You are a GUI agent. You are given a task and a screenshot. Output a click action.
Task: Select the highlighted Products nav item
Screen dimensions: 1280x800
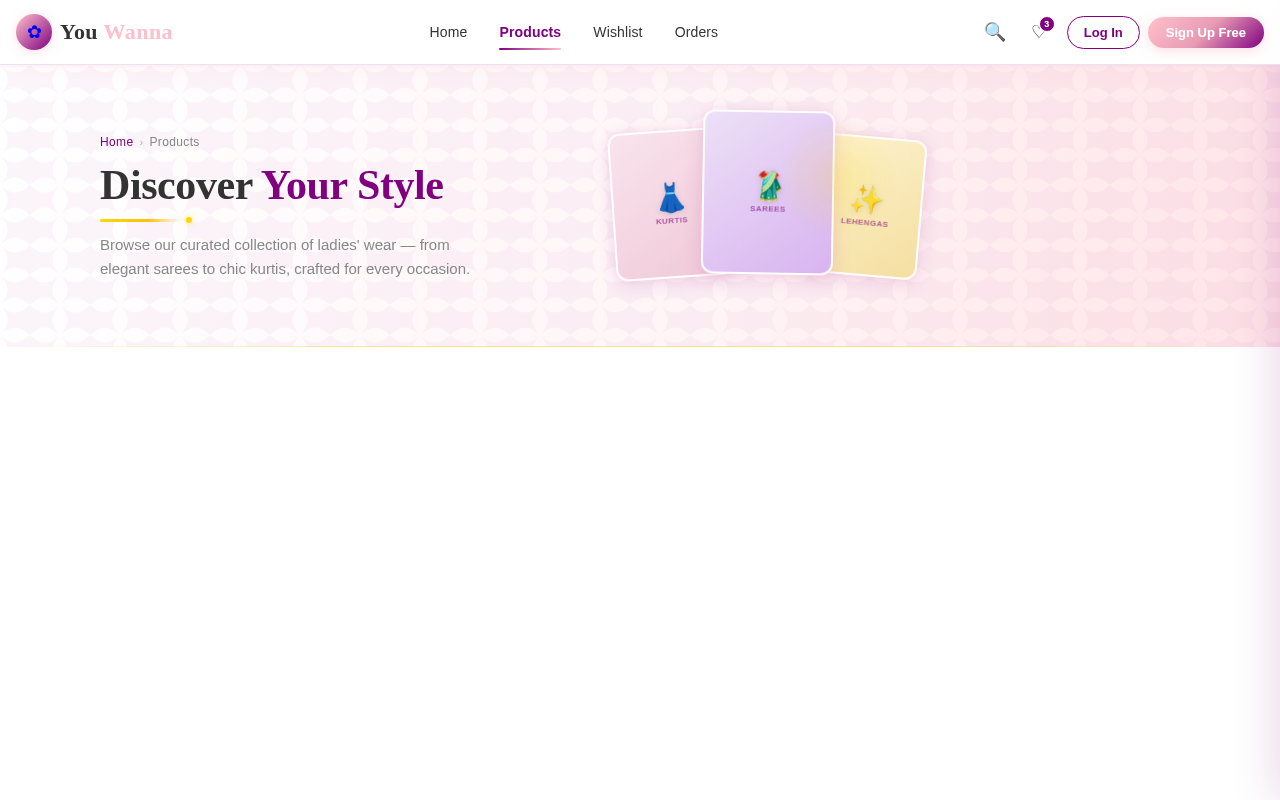point(530,31)
